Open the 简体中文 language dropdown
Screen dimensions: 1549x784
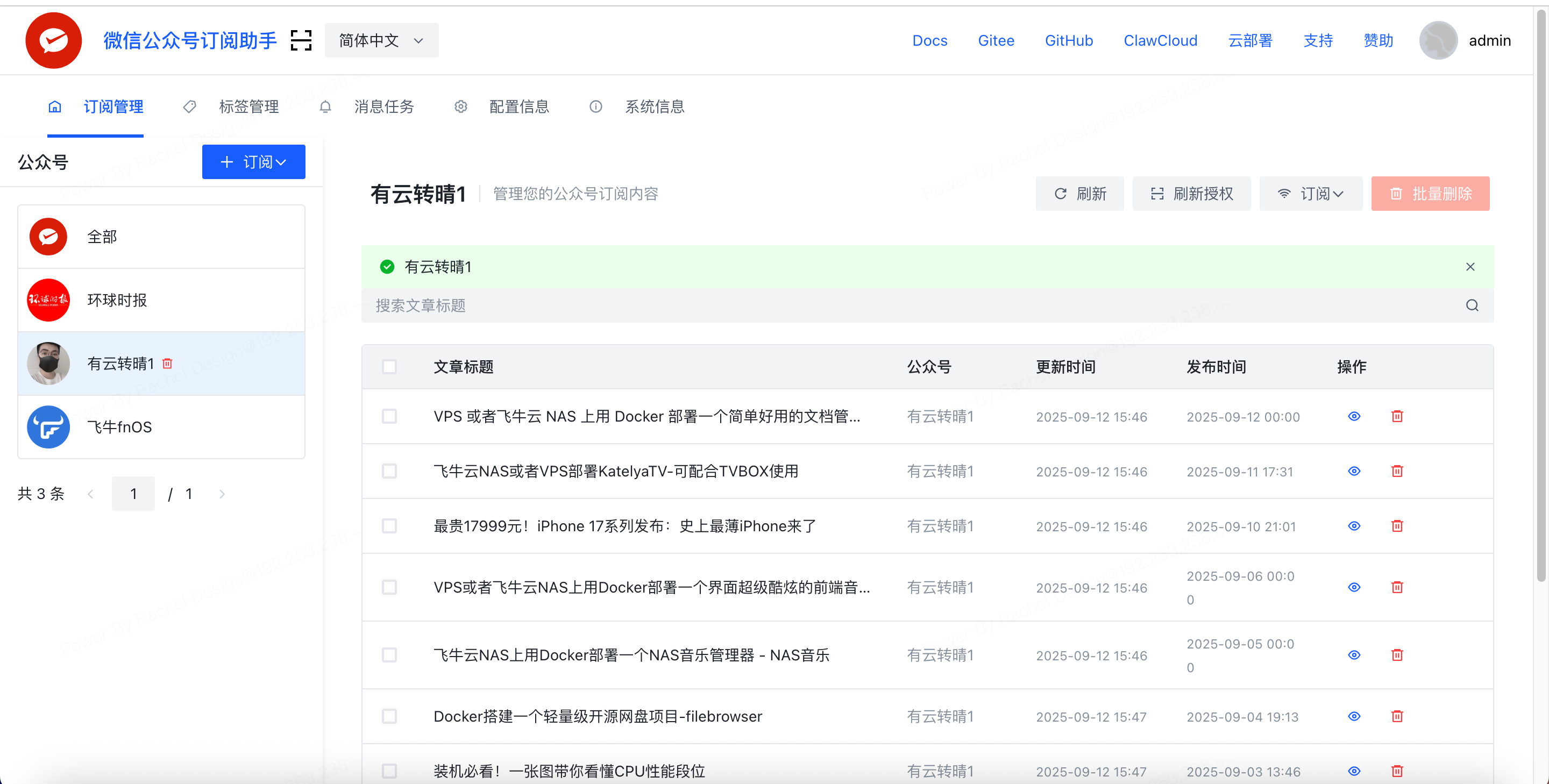[381, 40]
